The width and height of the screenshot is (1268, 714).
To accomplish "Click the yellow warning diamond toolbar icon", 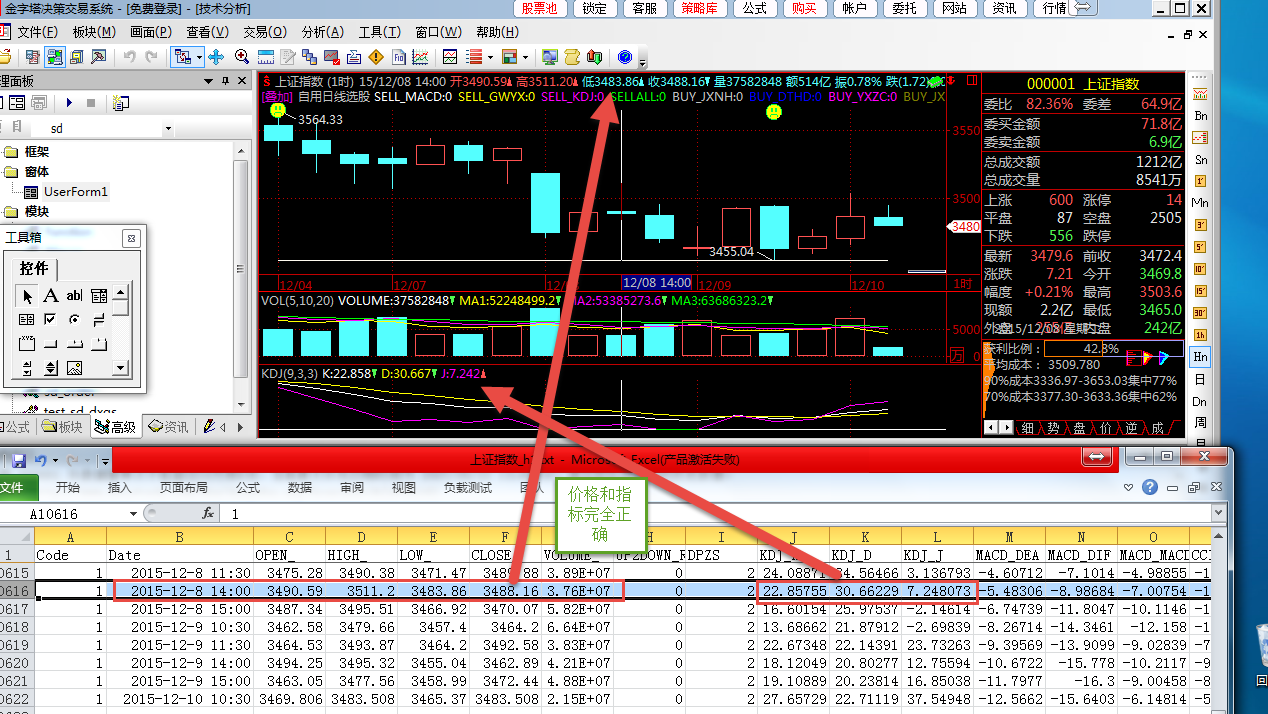I will tap(376, 57).
